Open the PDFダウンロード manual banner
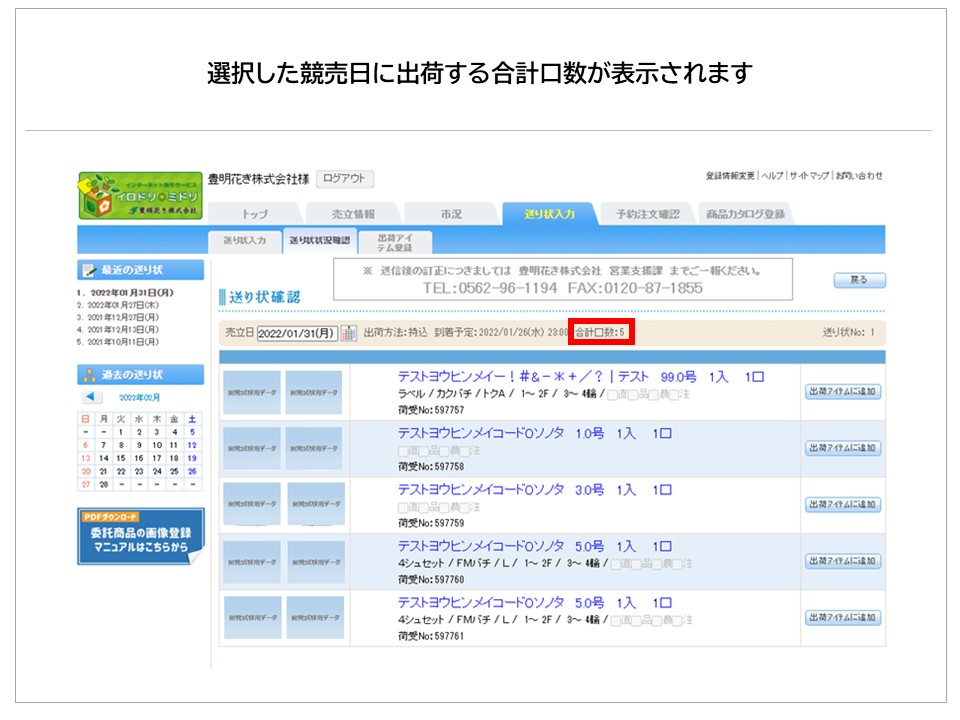 (140, 536)
